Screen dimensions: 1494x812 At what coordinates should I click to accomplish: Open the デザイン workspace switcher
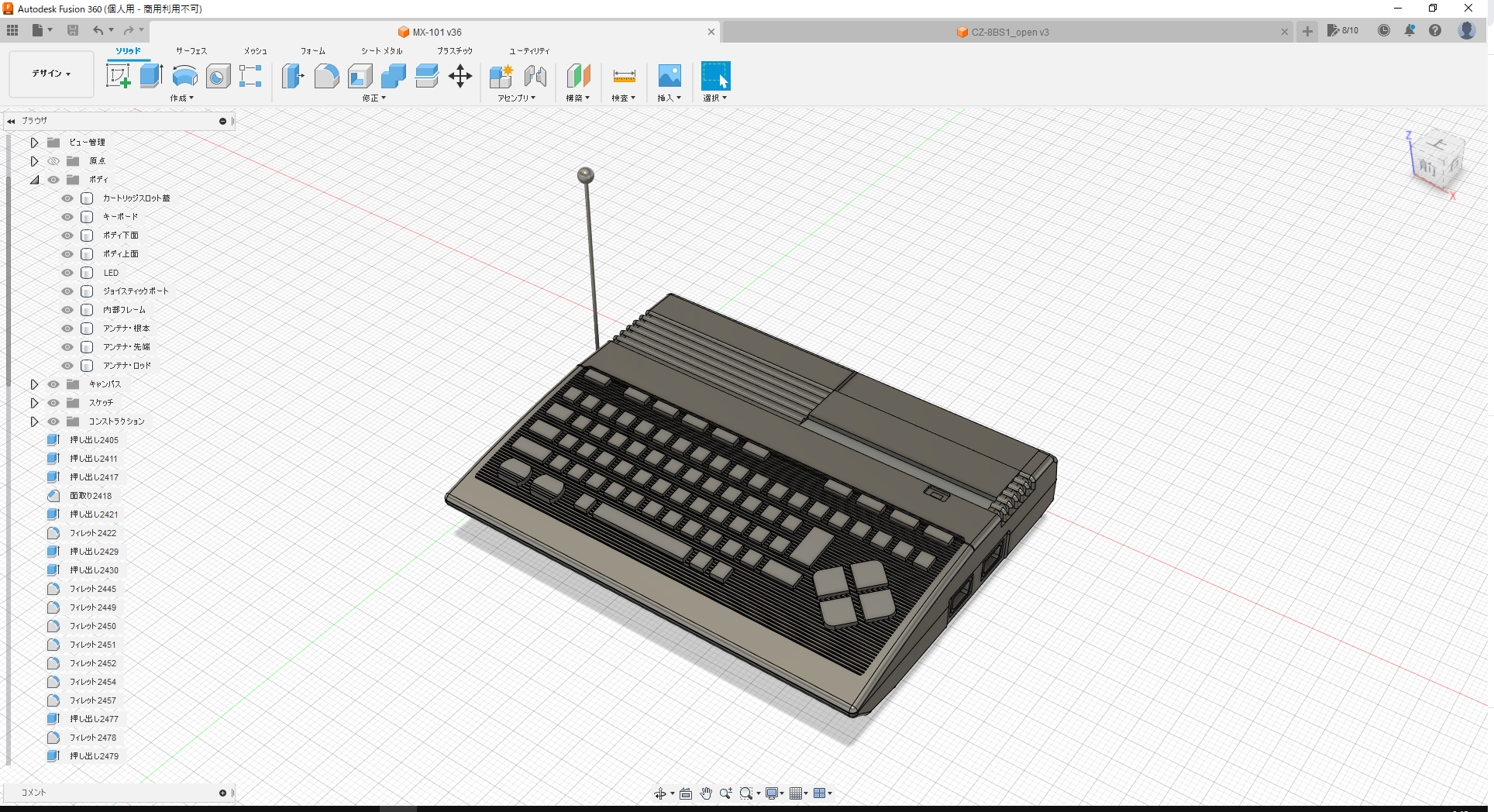tap(50, 74)
